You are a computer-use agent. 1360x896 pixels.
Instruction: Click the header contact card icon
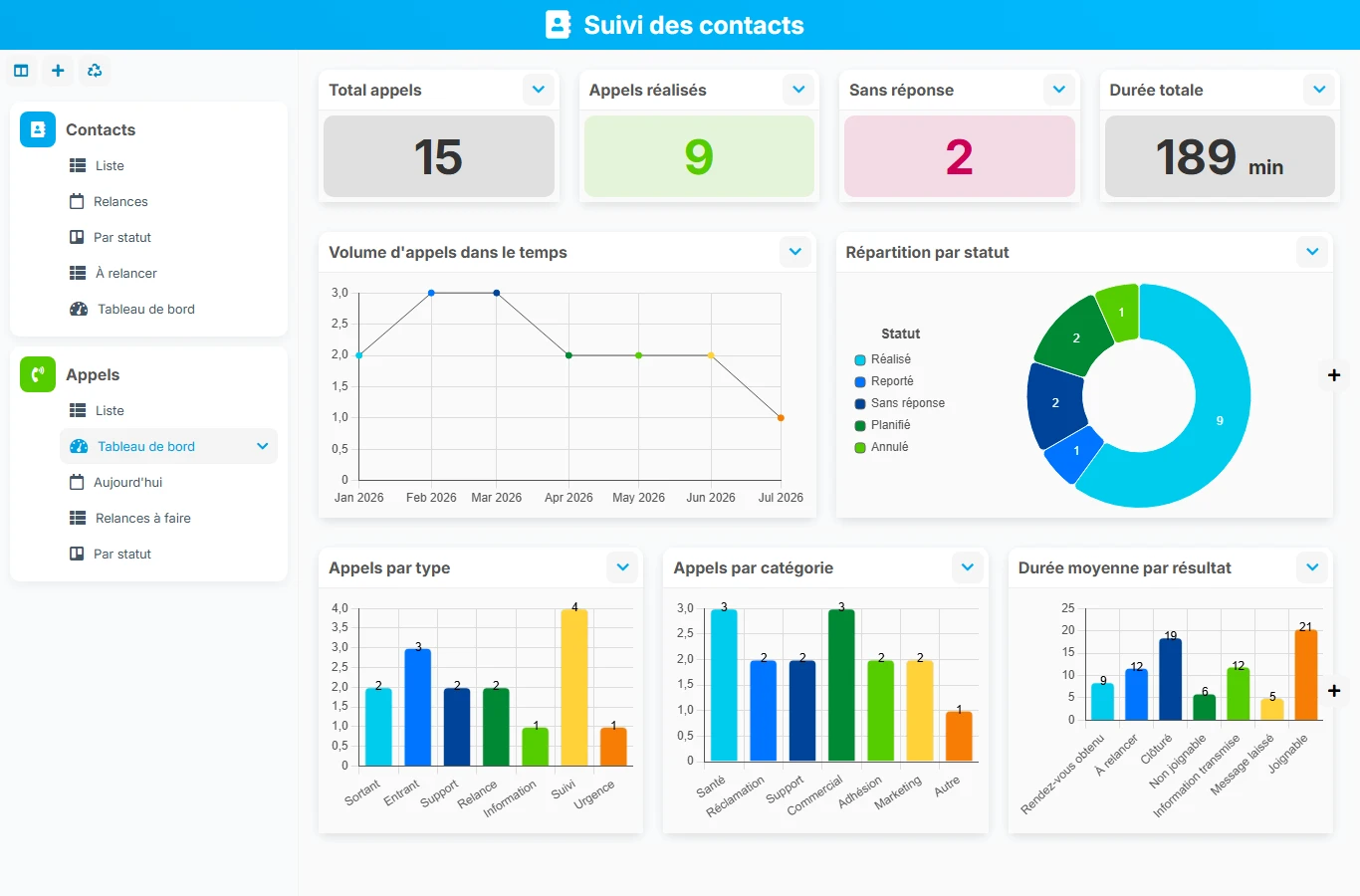click(559, 25)
